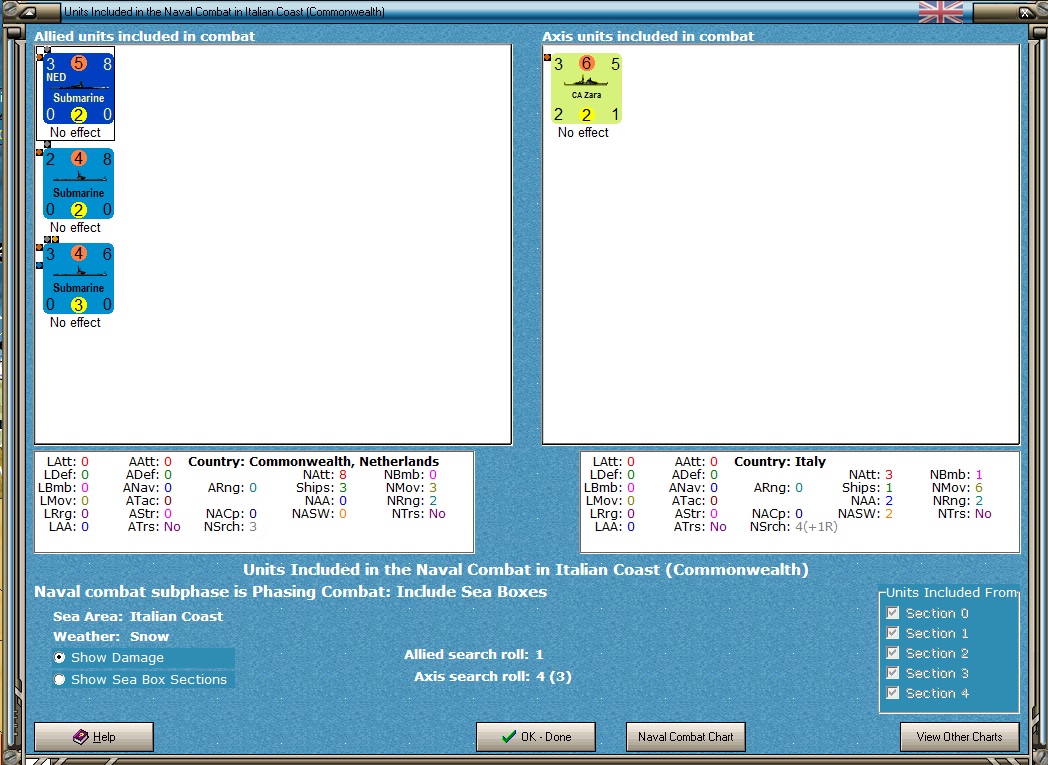Select the Submarine counter with values 2 4 8
This screenshot has height=765, width=1048.
pyautogui.click(x=78, y=184)
